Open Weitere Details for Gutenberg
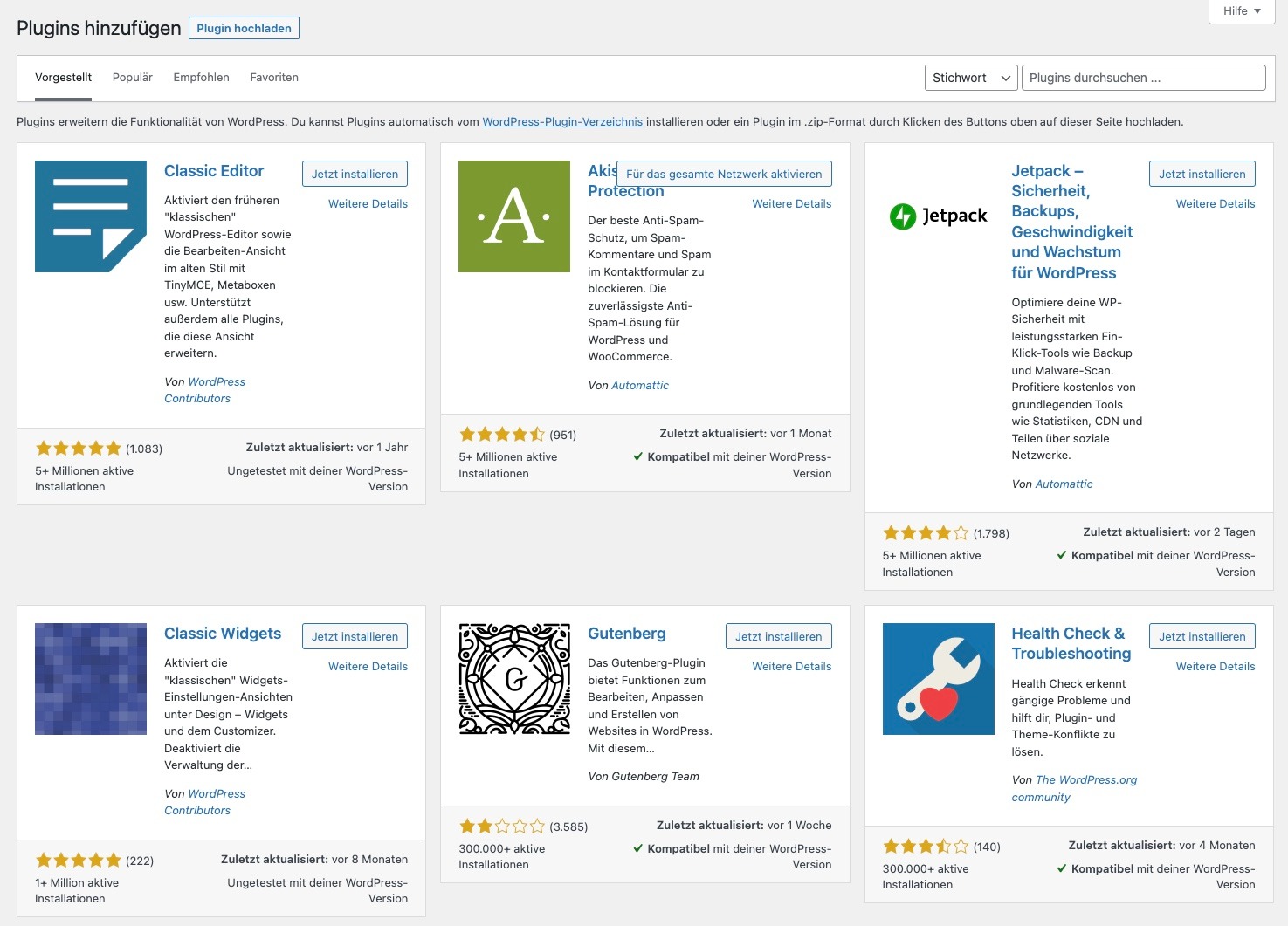 pyautogui.click(x=792, y=666)
